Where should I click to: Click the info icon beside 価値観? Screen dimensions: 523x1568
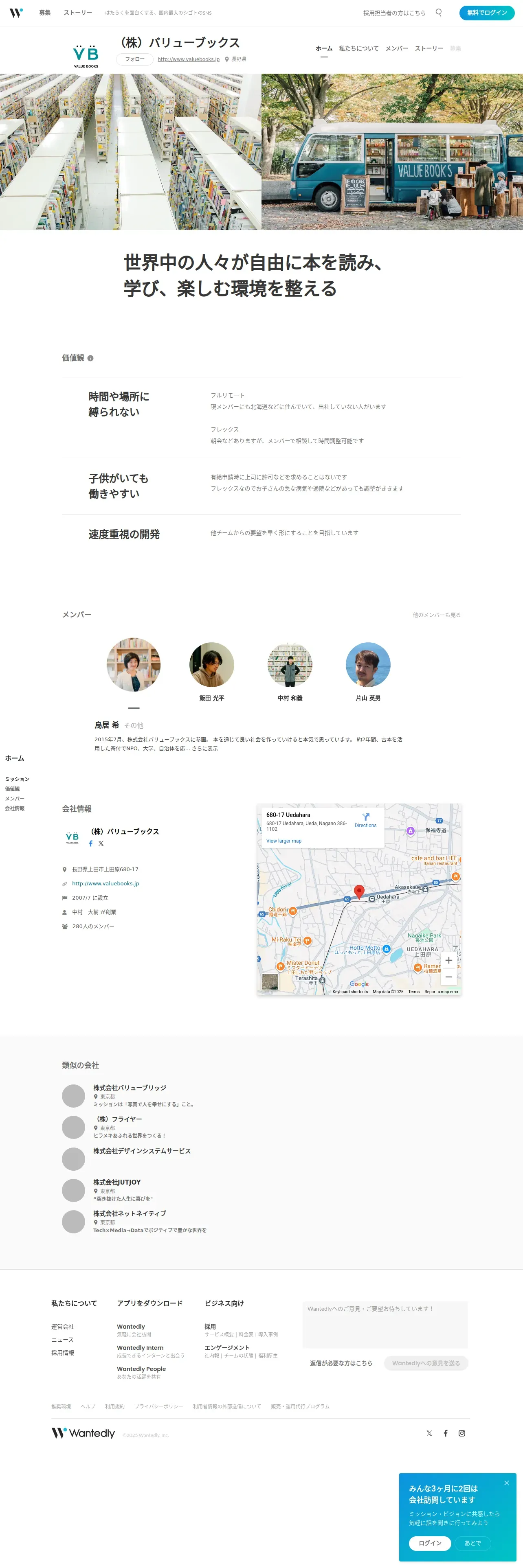pyautogui.click(x=90, y=358)
